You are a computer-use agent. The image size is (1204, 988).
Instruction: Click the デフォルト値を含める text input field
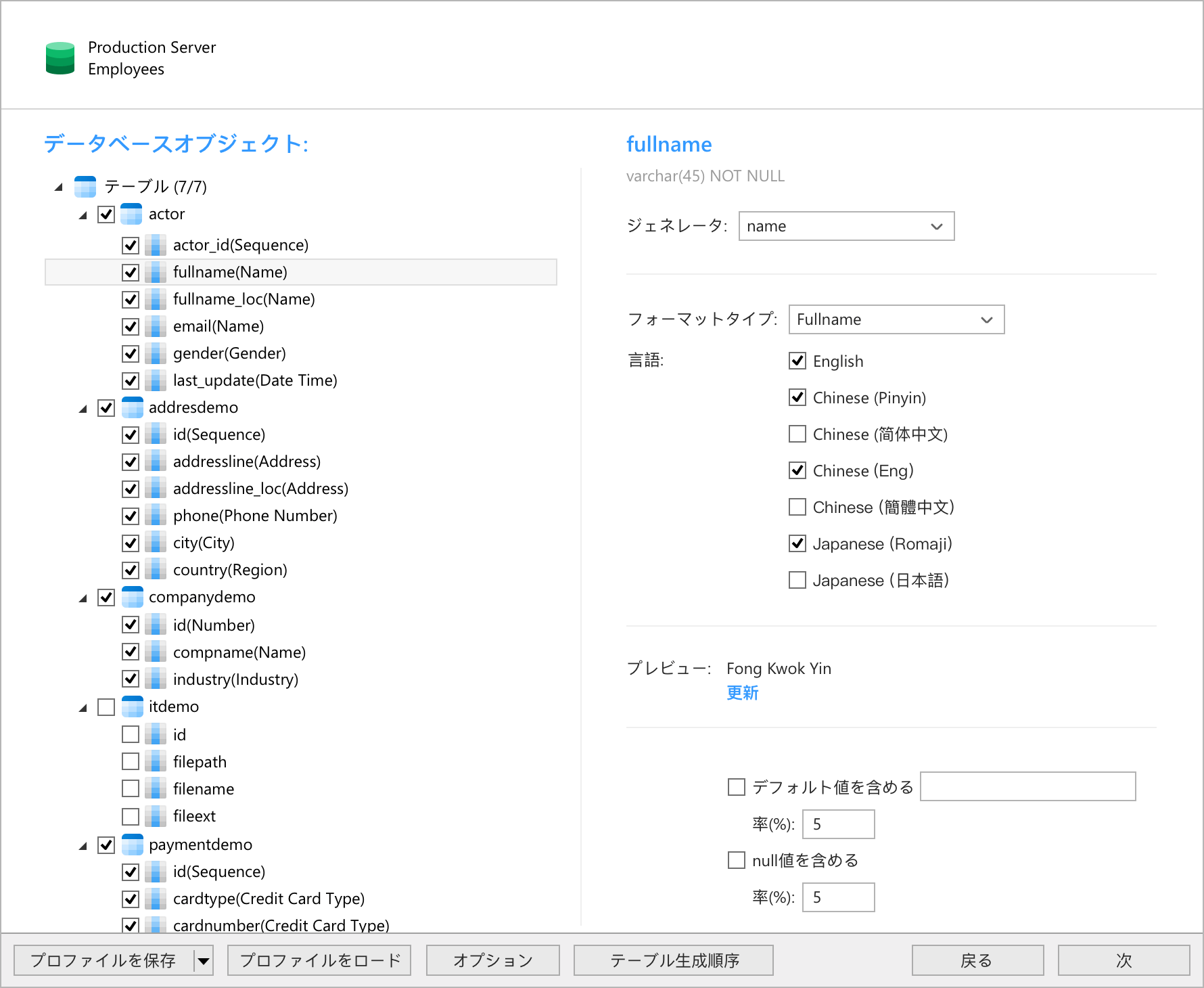pos(1027,786)
